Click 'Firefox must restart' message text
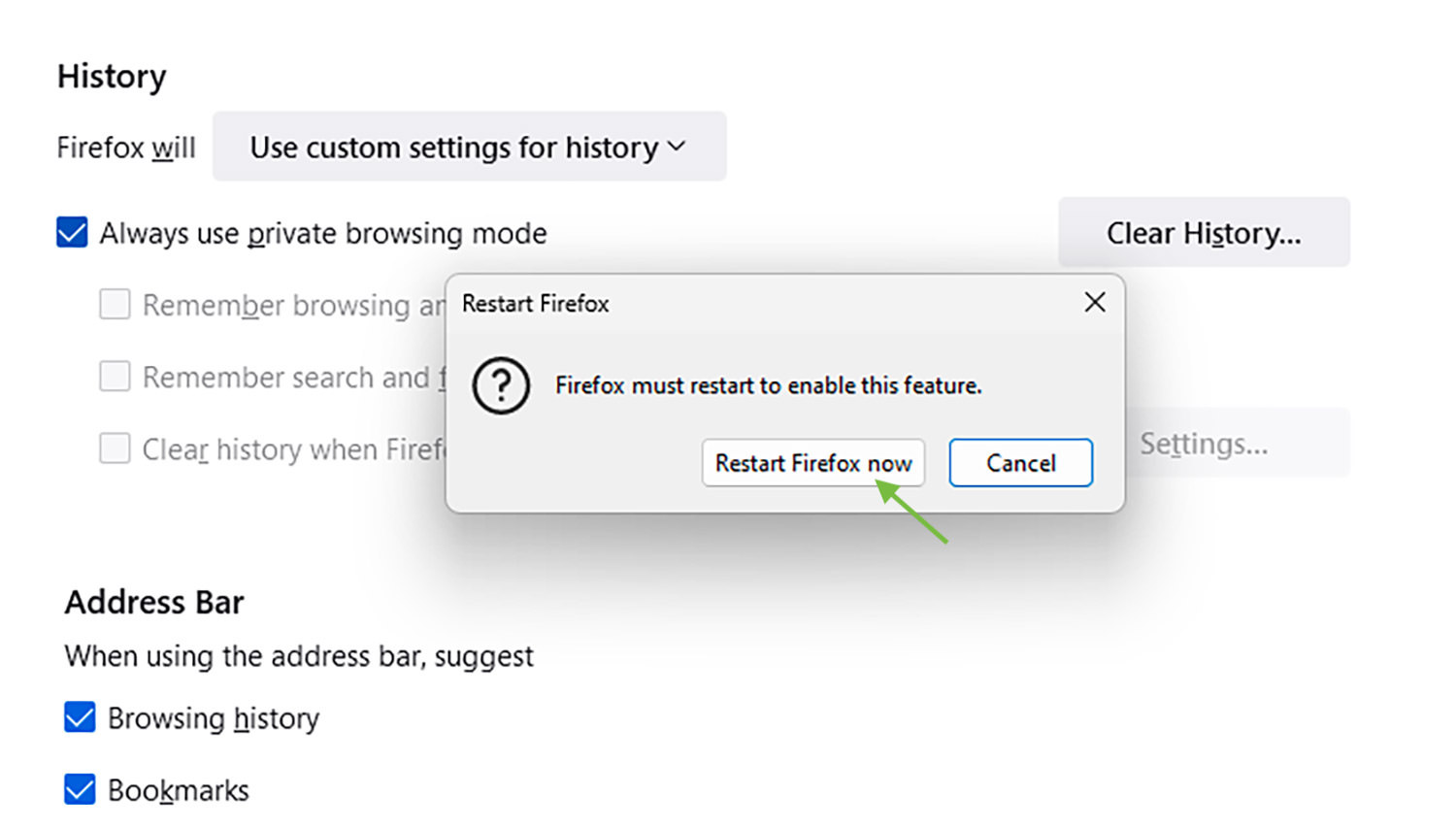Viewport: 1456px width, 828px height. click(769, 385)
